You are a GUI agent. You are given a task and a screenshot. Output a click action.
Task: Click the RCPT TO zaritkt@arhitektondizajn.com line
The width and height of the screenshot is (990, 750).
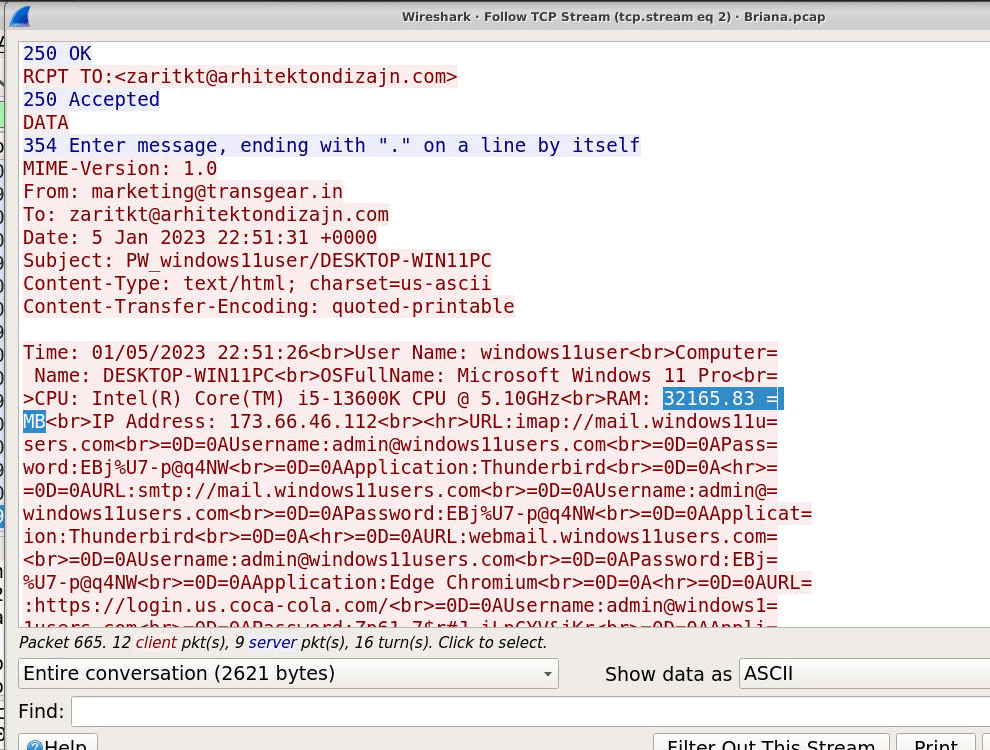(240, 76)
